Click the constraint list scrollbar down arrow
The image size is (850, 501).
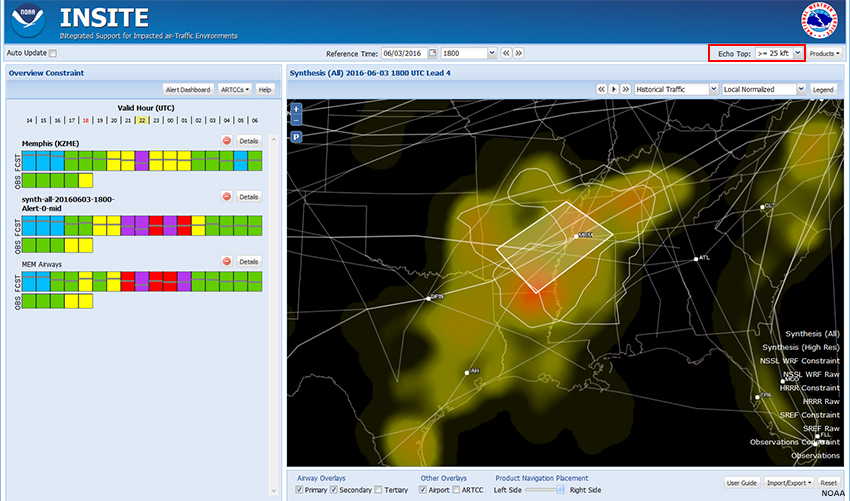click(274, 491)
